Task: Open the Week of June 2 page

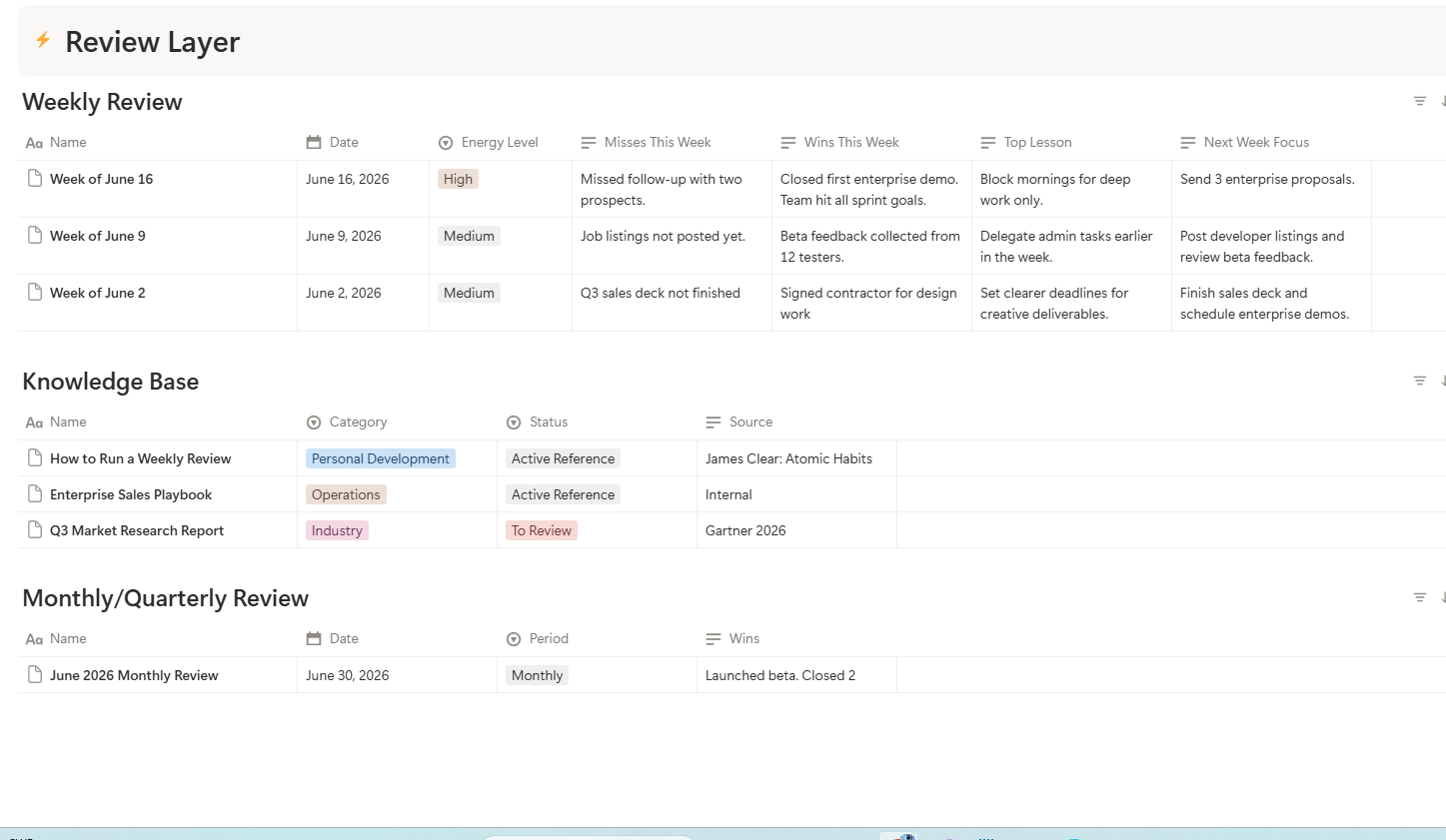Action: [x=98, y=293]
